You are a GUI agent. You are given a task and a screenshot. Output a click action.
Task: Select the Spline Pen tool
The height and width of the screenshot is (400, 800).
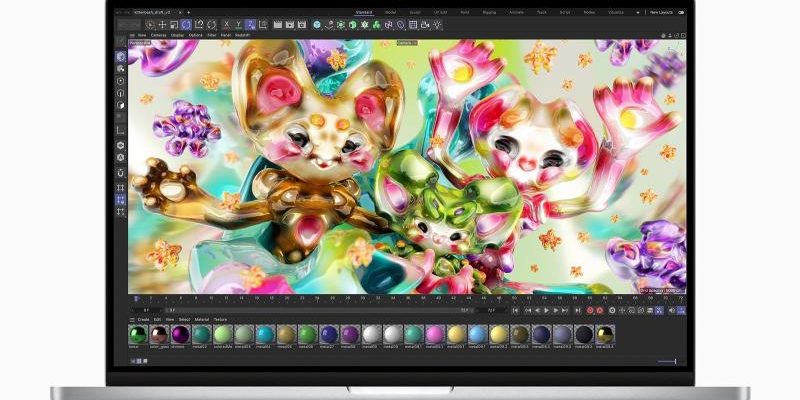pyautogui.click(x=329, y=24)
